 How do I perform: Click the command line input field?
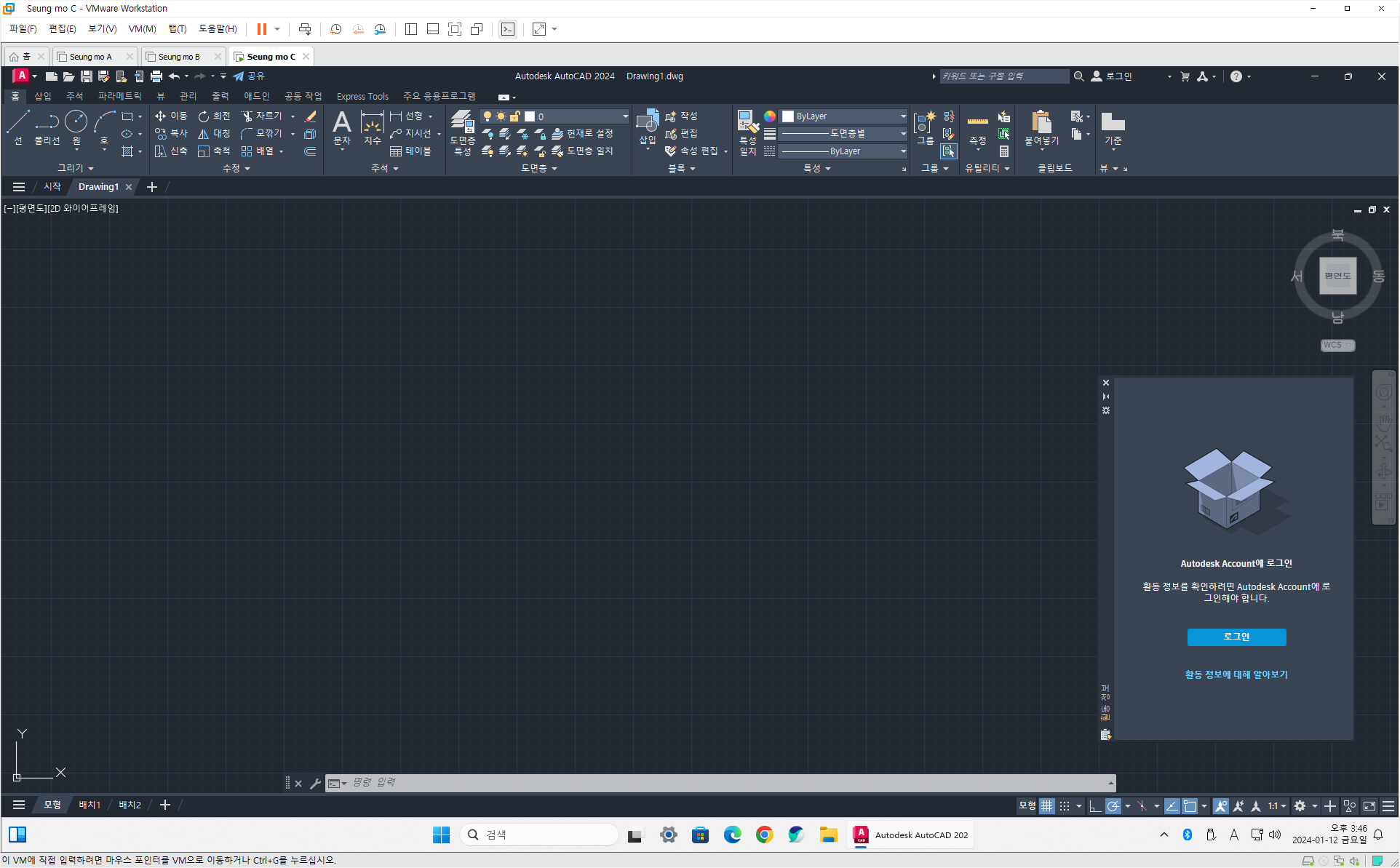(720, 782)
